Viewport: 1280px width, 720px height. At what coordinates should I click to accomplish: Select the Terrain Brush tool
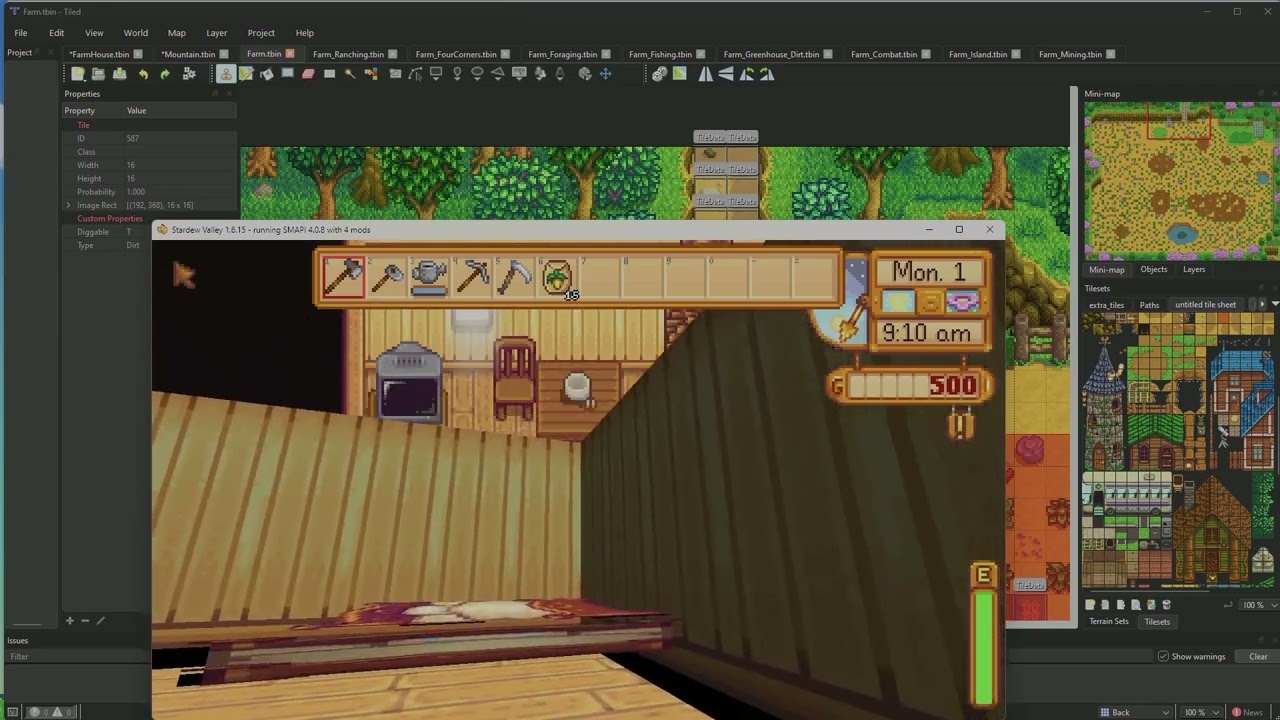click(246, 74)
